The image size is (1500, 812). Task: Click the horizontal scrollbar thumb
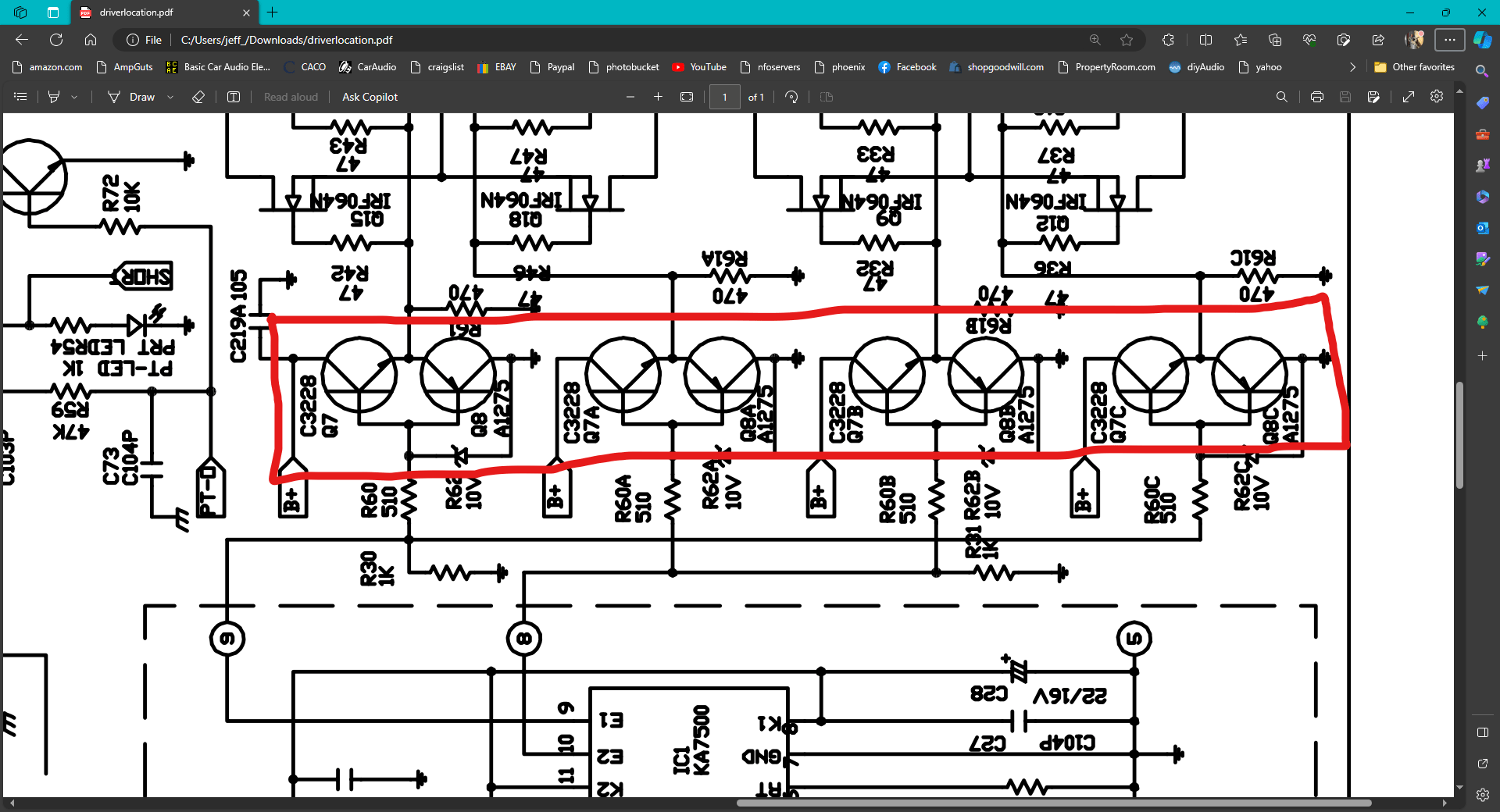click(1054, 803)
